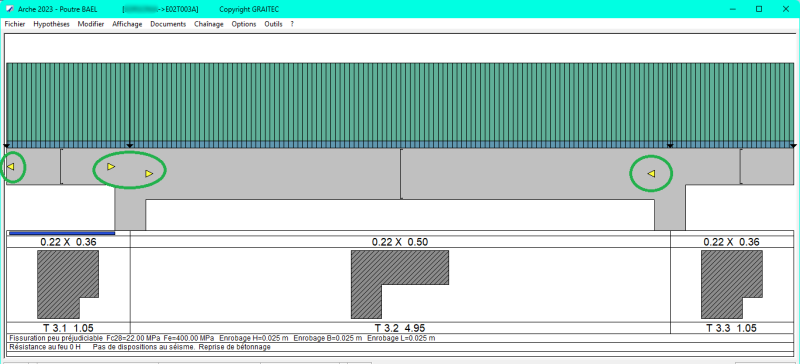Screen dimensions: 800x364
Task: Click the yellow arrow at far left beam end
Action: pyautogui.click(x=11, y=166)
